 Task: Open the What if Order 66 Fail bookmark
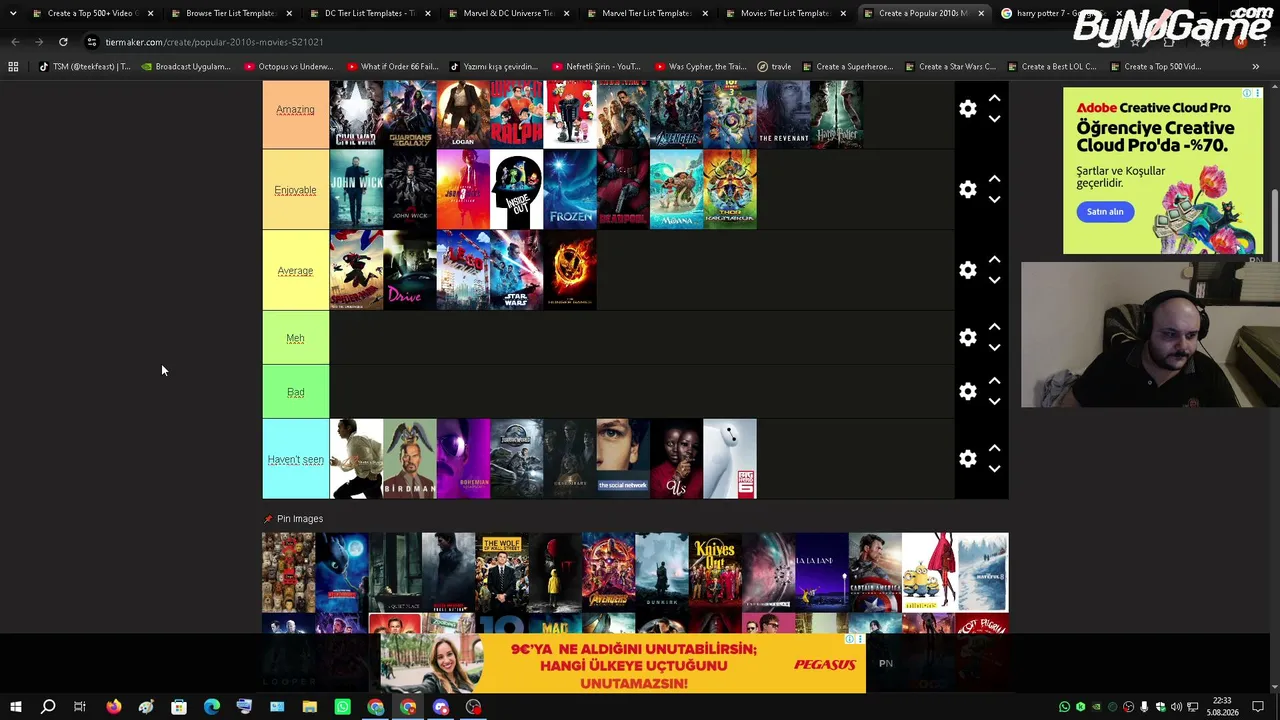392,67
